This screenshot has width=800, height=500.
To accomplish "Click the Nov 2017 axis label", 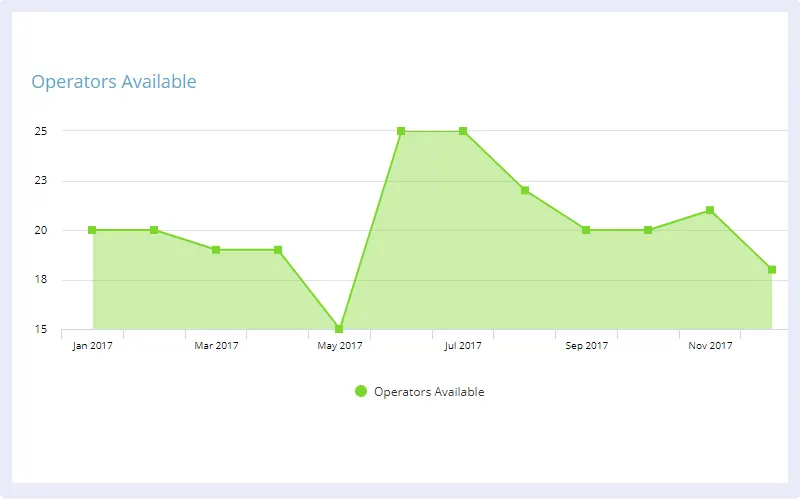I will click(x=710, y=345).
